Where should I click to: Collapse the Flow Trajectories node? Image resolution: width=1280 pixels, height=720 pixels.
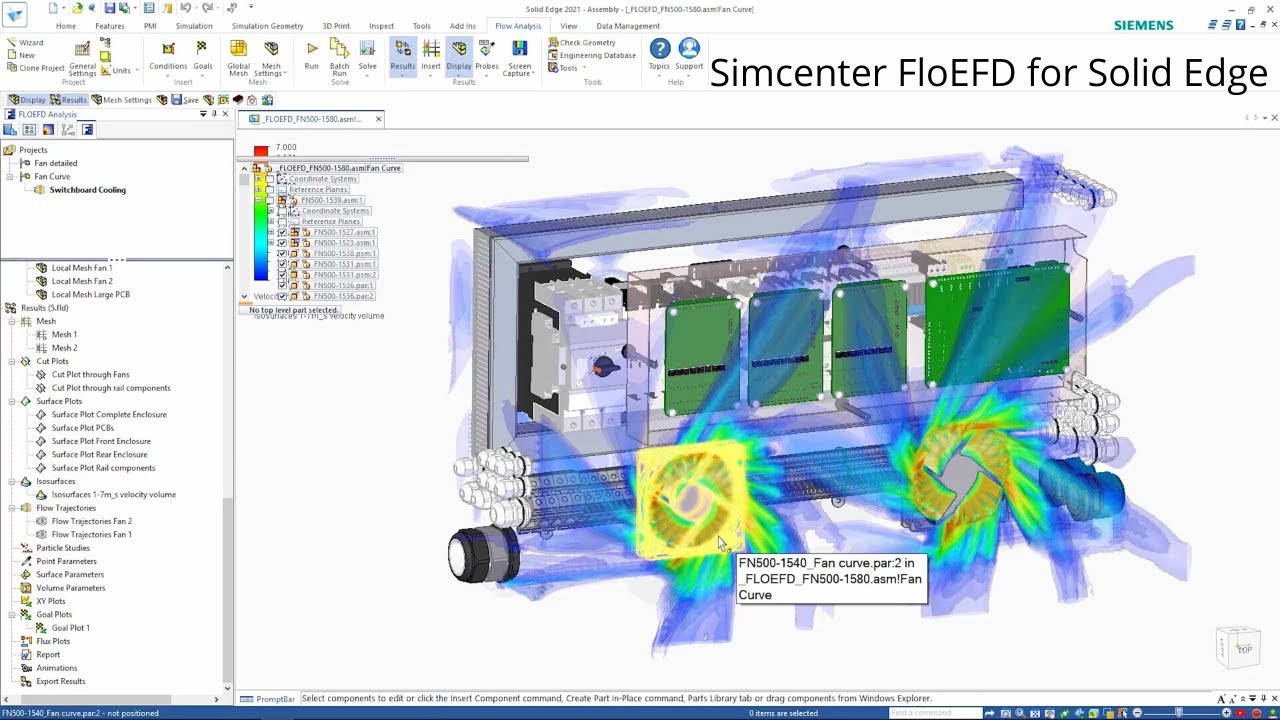(x=11, y=508)
